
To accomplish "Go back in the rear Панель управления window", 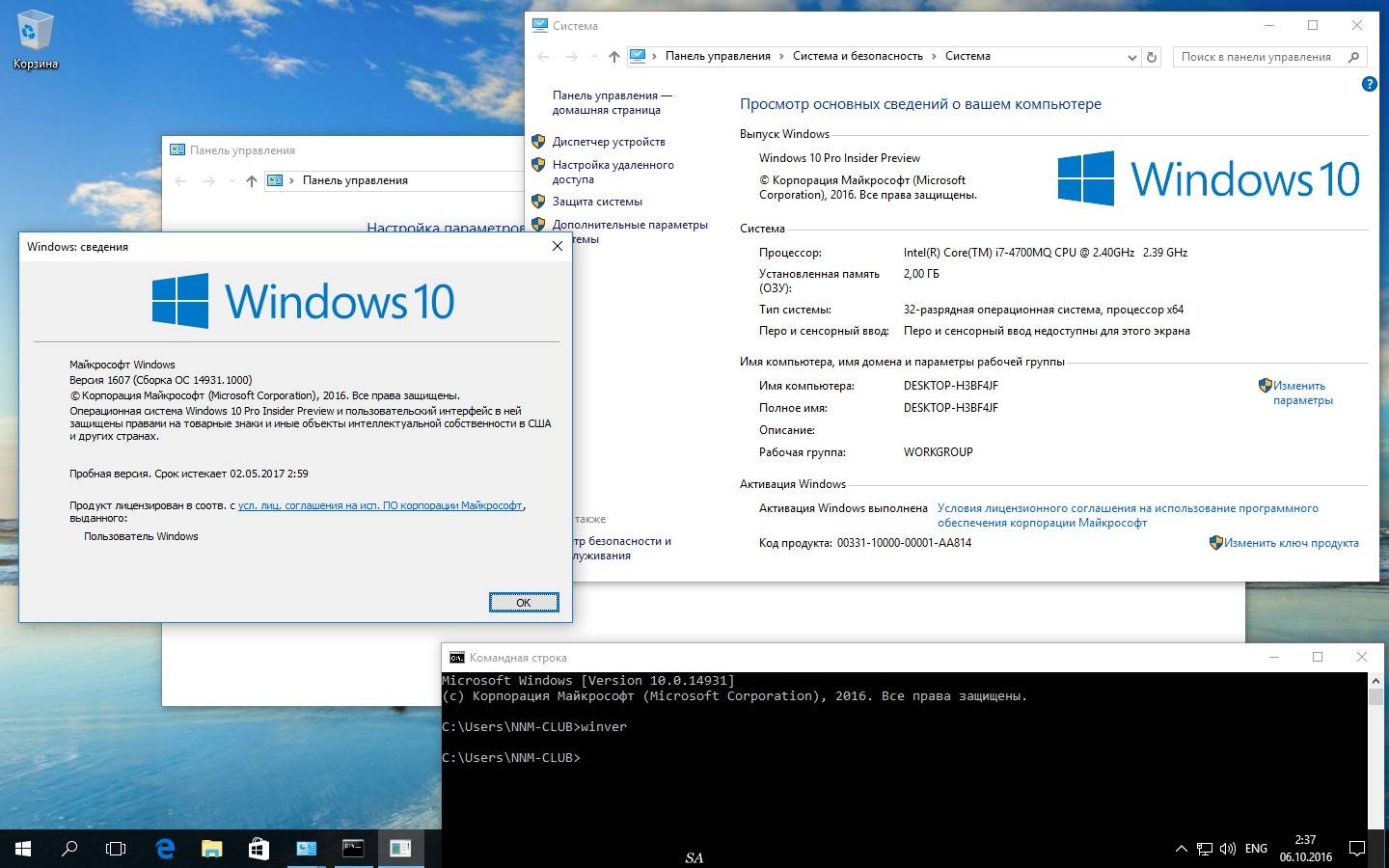I will 180,181.
